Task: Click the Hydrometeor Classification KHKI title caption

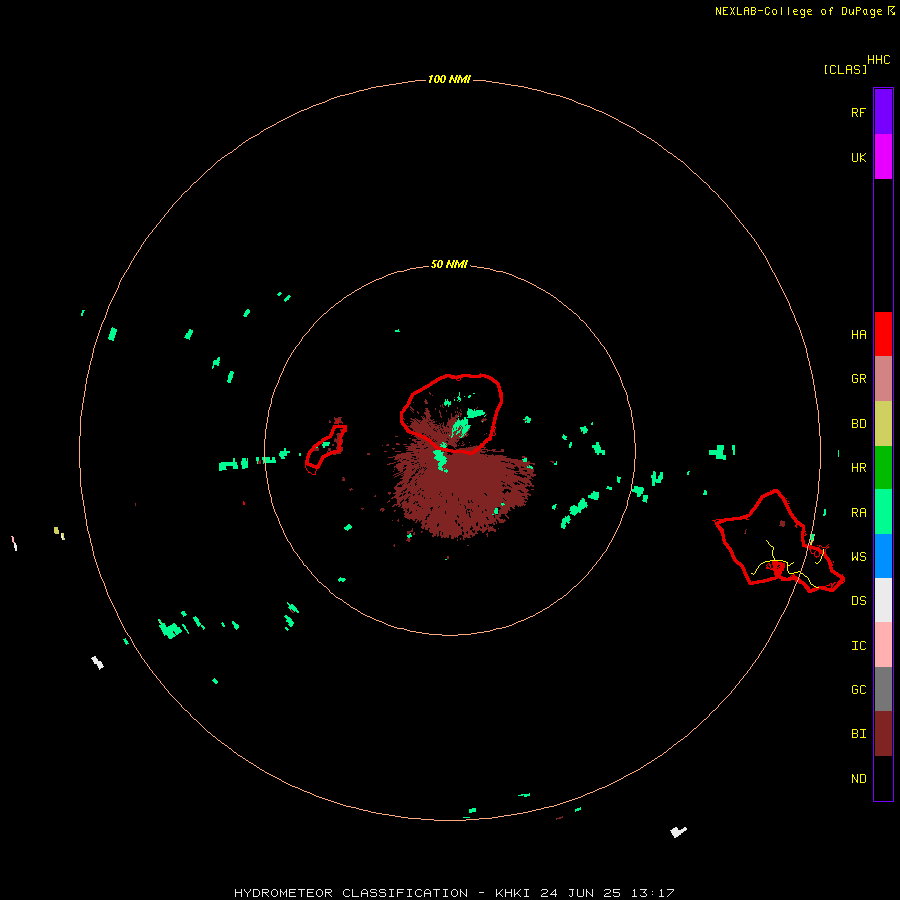Action: [x=454, y=893]
